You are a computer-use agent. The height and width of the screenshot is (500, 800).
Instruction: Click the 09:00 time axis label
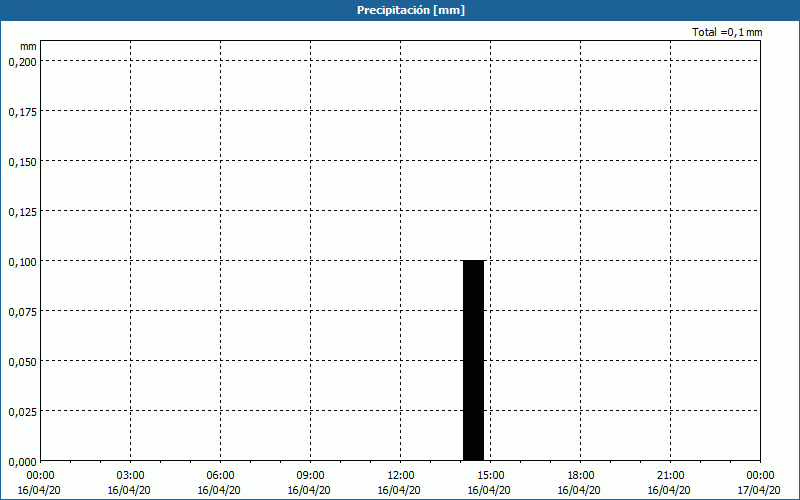[x=311, y=476]
